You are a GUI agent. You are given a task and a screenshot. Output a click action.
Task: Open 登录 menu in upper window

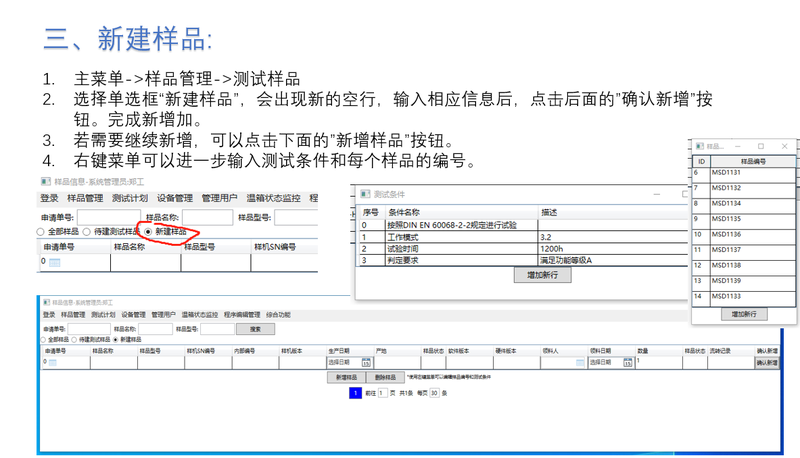pos(49,198)
